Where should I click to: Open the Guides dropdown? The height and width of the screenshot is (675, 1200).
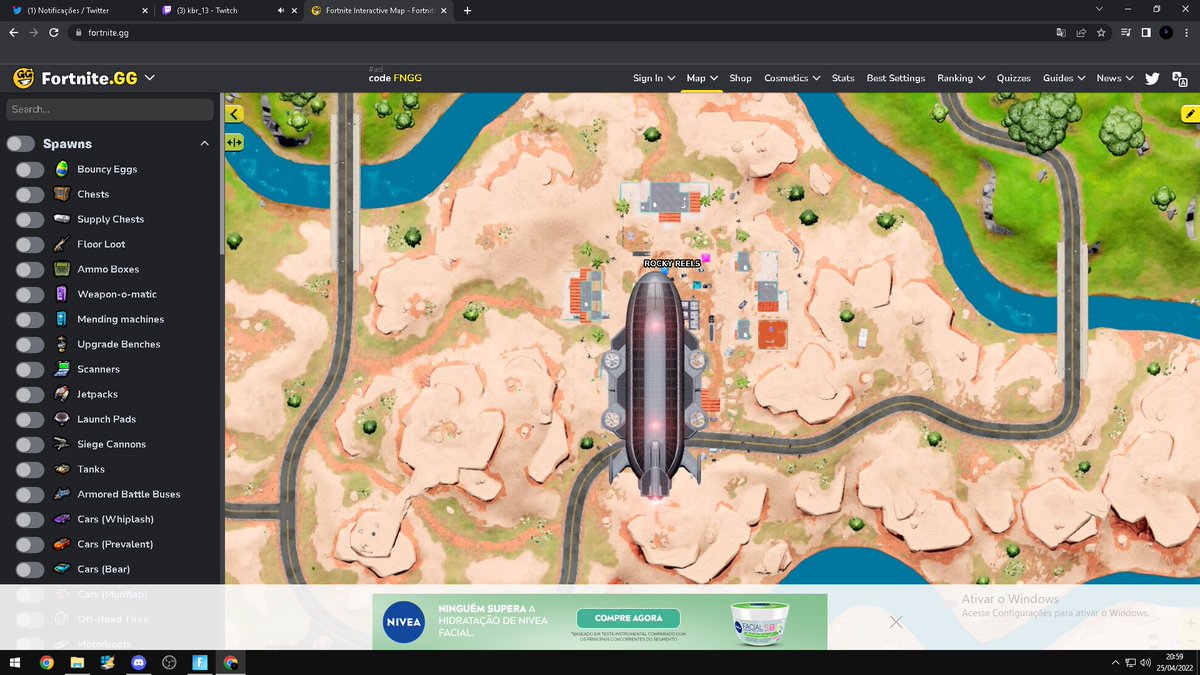pos(1064,78)
